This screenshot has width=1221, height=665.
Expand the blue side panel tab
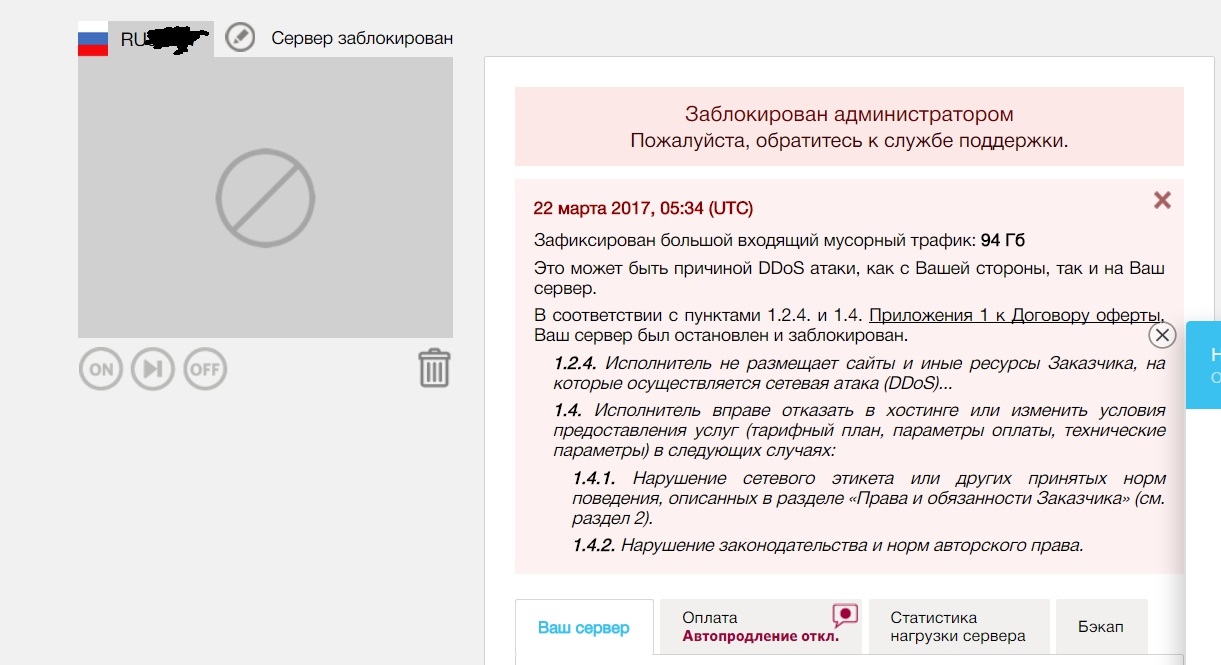click(1205, 365)
